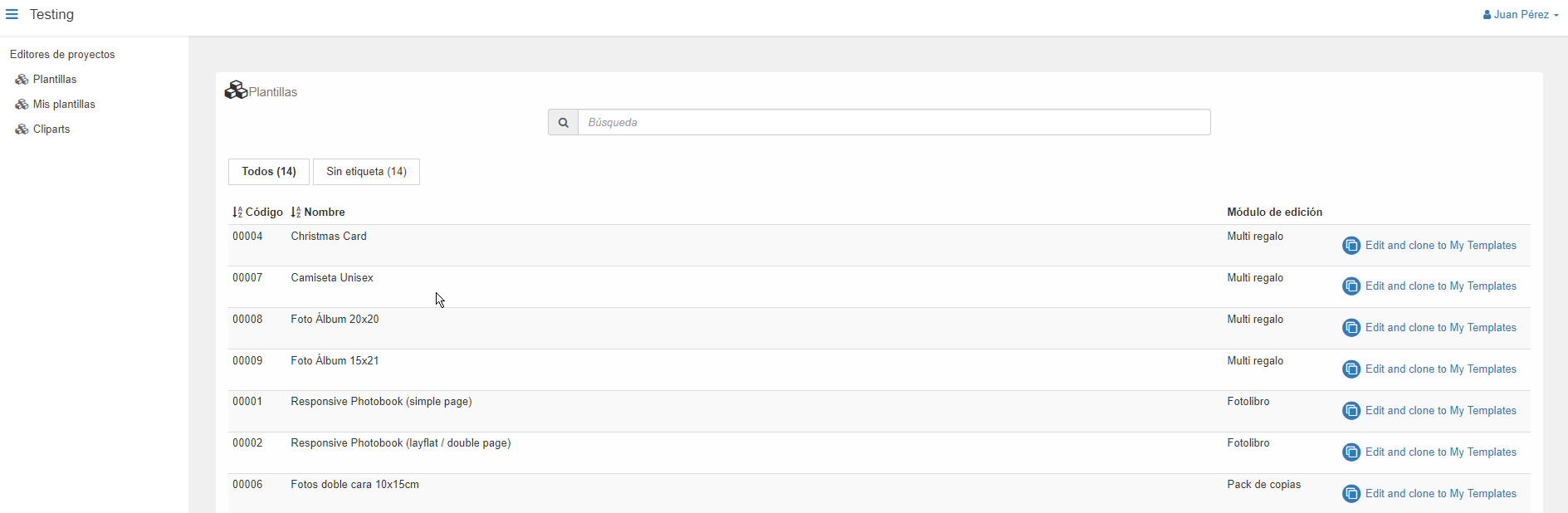Sort the list by Código column
The width and height of the screenshot is (1568, 513).
257,213
